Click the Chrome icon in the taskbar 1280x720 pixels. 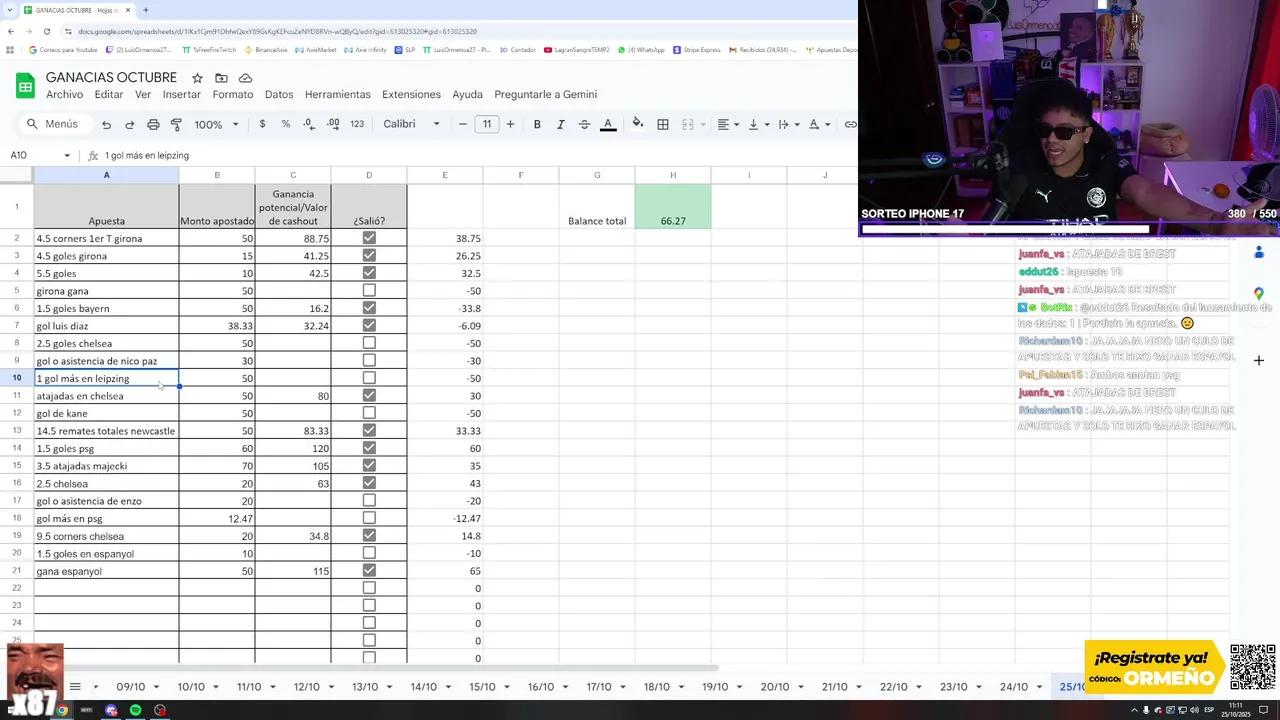tap(62, 710)
